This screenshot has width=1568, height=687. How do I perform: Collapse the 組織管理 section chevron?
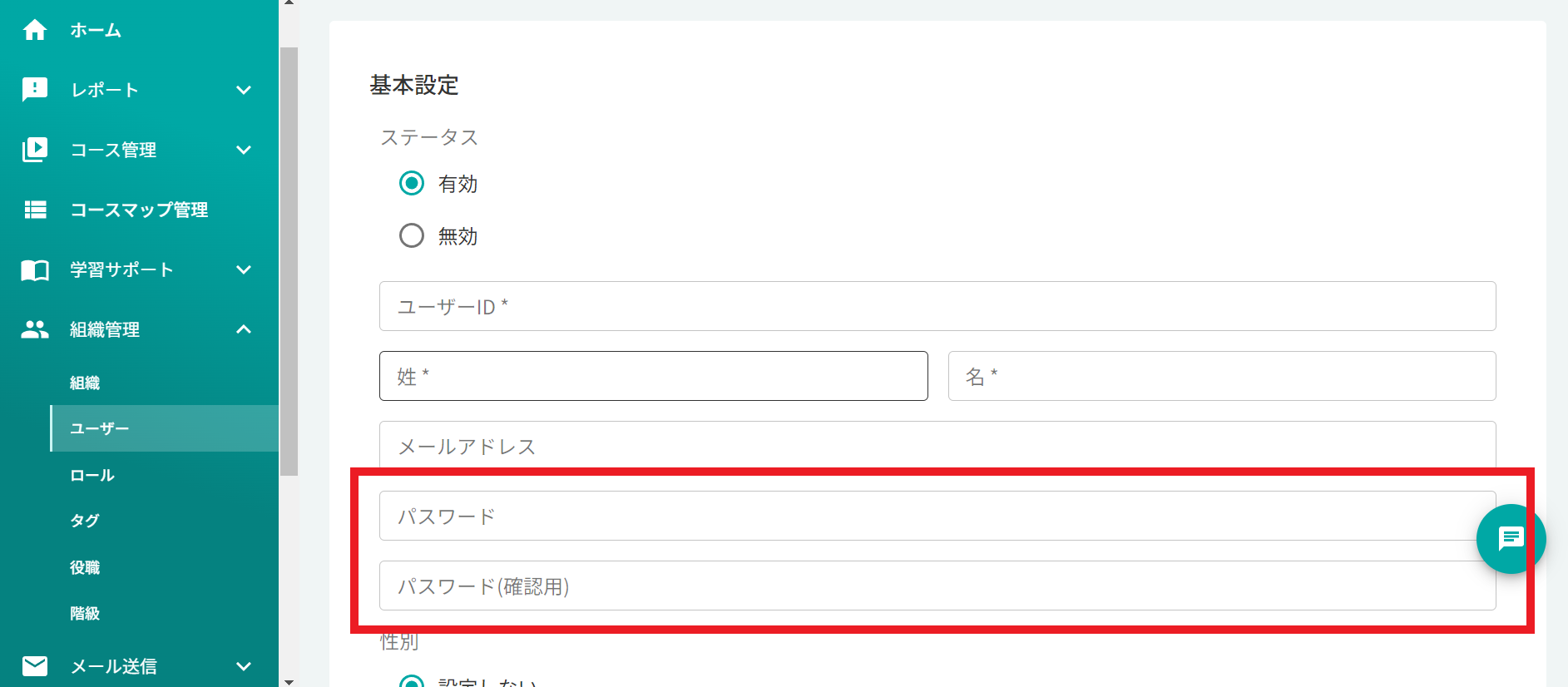coord(244,329)
